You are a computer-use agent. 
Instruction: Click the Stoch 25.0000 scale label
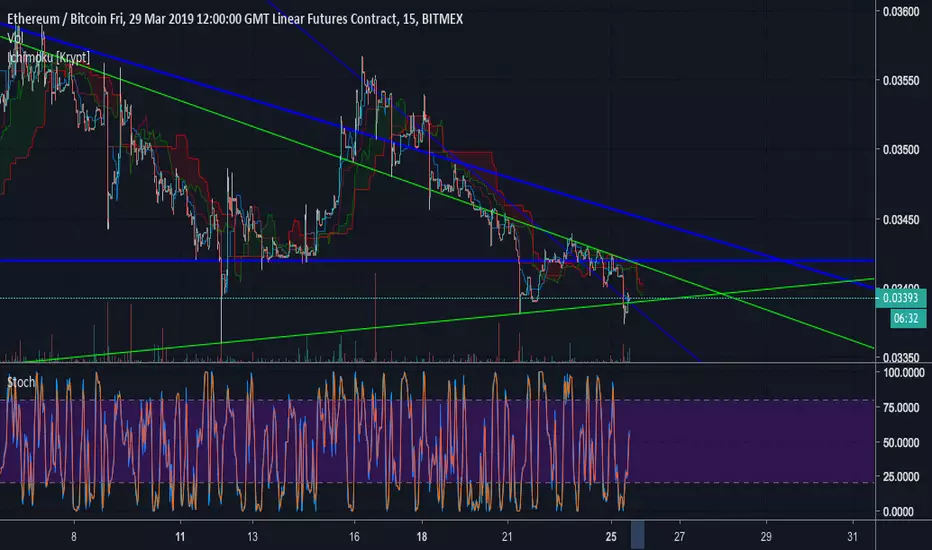pyautogui.click(x=901, y=477)
